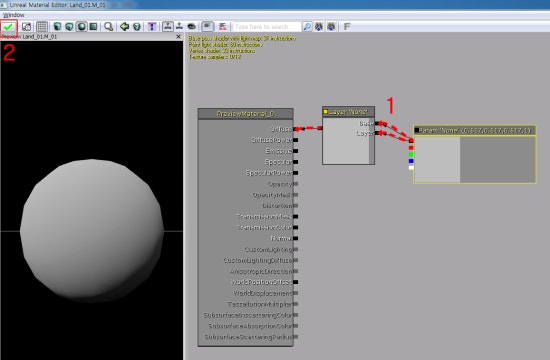Click the PreviewMaterial_0 node title

246,114
